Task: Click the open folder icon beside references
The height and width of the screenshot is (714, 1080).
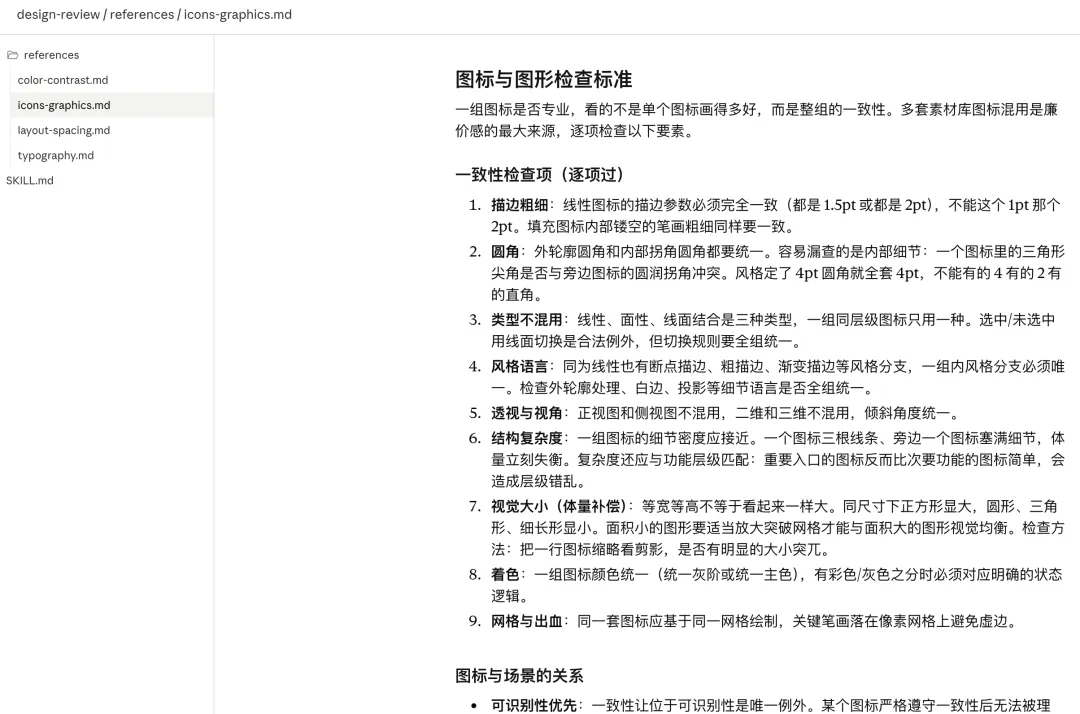Action: point(12,55)
